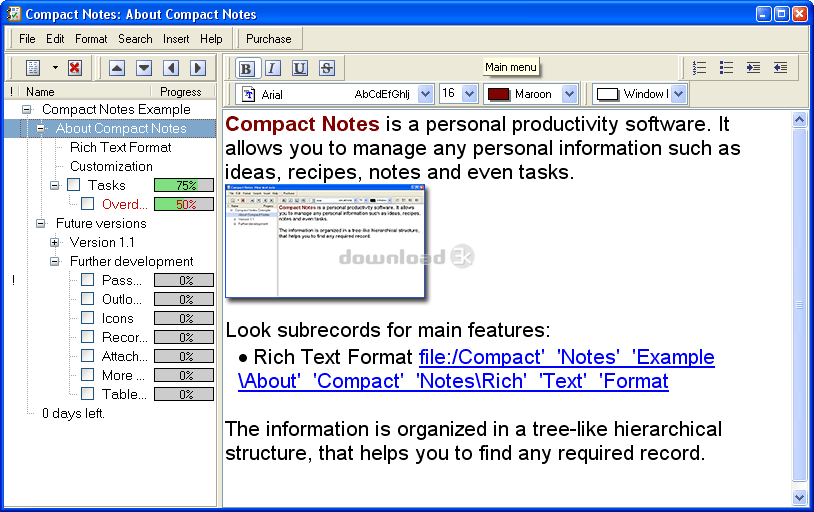Click the red X delete record icon
The height and width of the screenshot is (512, 814).
tap(75, 68)
